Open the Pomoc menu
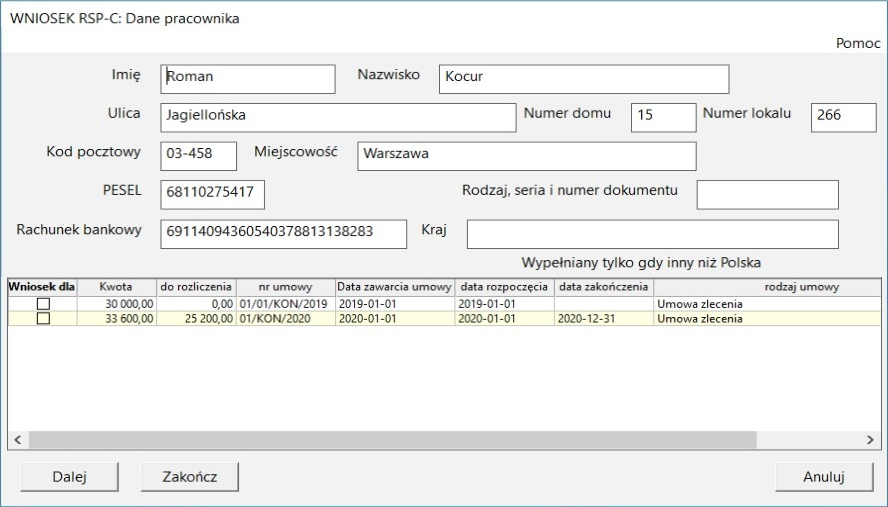Screen dimensions: 888x507 [x=857, y=44]
